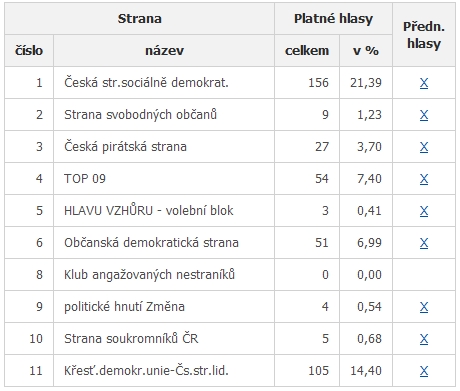The height and width of the screenshot is (391, 460).
Task: Click the název column header
Action: click(164, 51)
